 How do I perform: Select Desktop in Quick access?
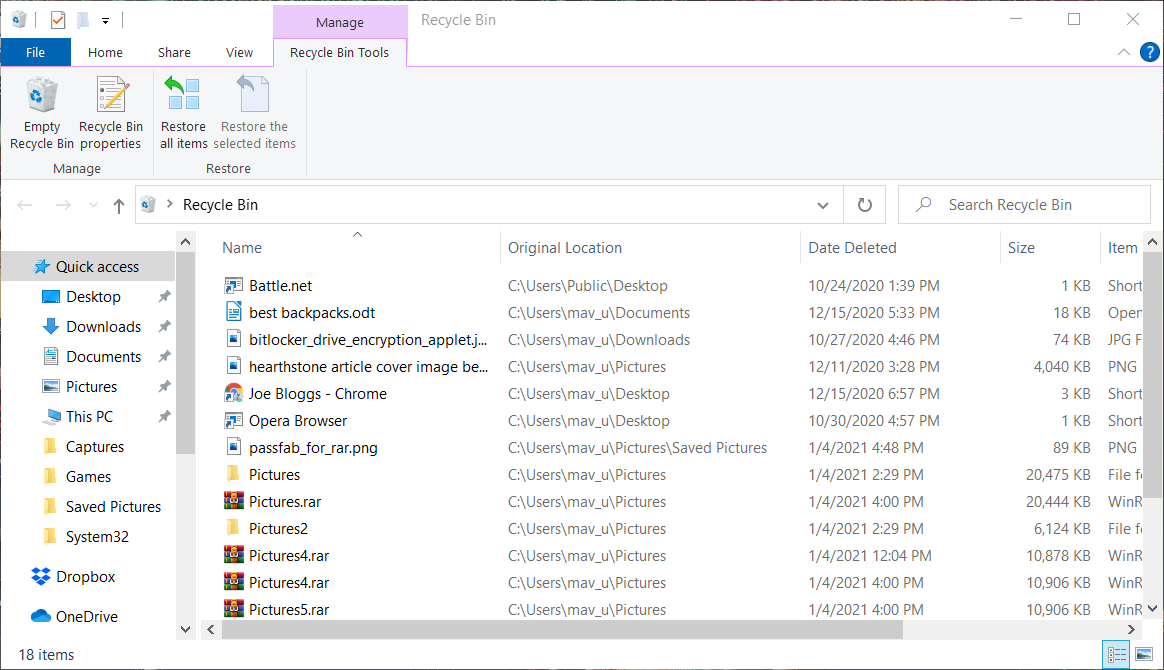(93, 297)
